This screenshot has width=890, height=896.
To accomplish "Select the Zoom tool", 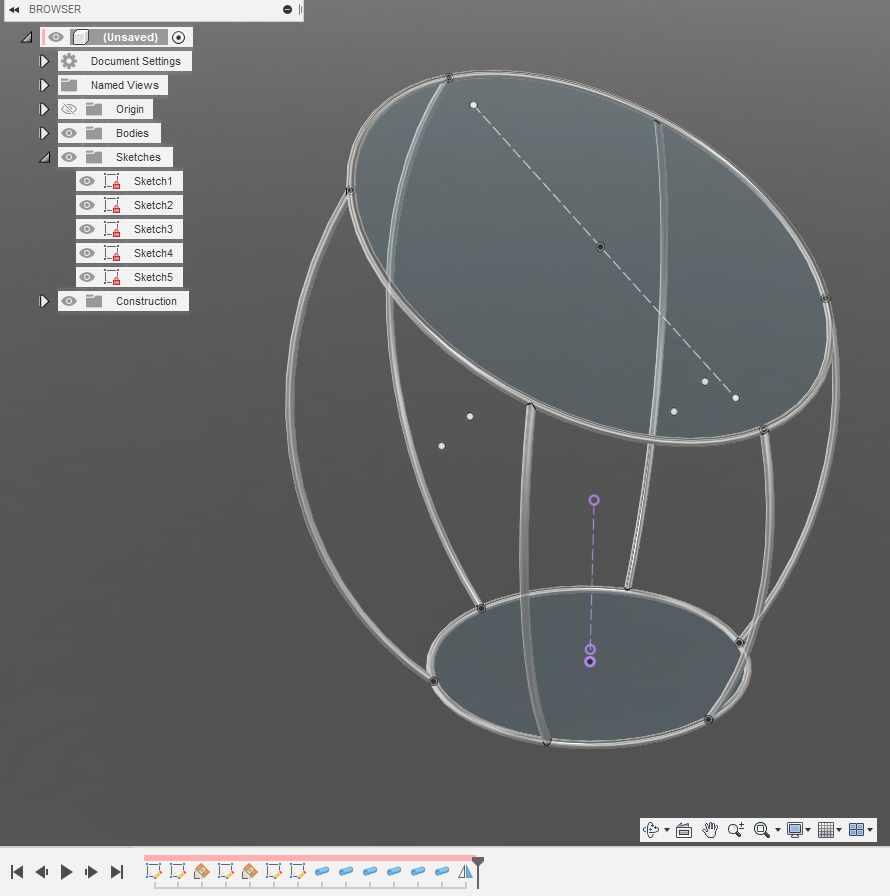I will pyautogui.click(x=734, y=830).
